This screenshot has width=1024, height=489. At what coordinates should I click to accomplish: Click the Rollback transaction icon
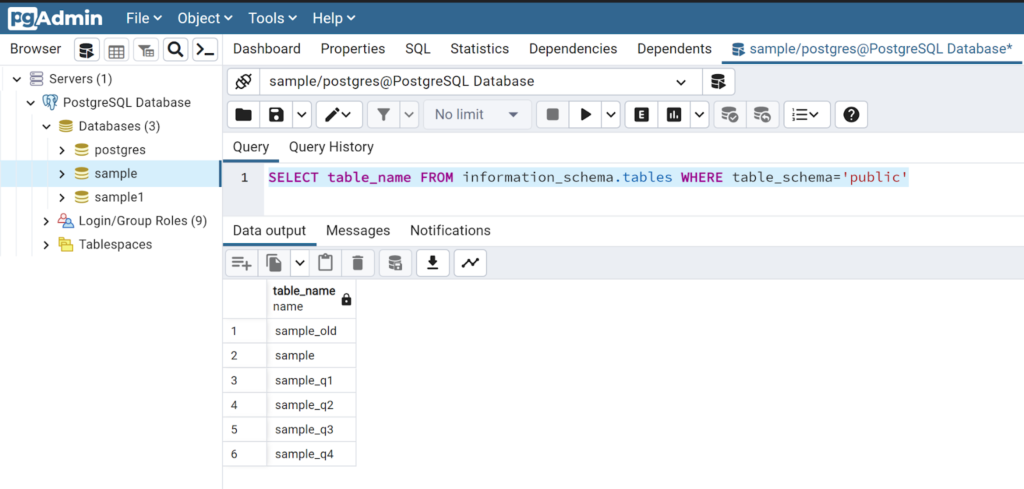click(x=762, y=115)
